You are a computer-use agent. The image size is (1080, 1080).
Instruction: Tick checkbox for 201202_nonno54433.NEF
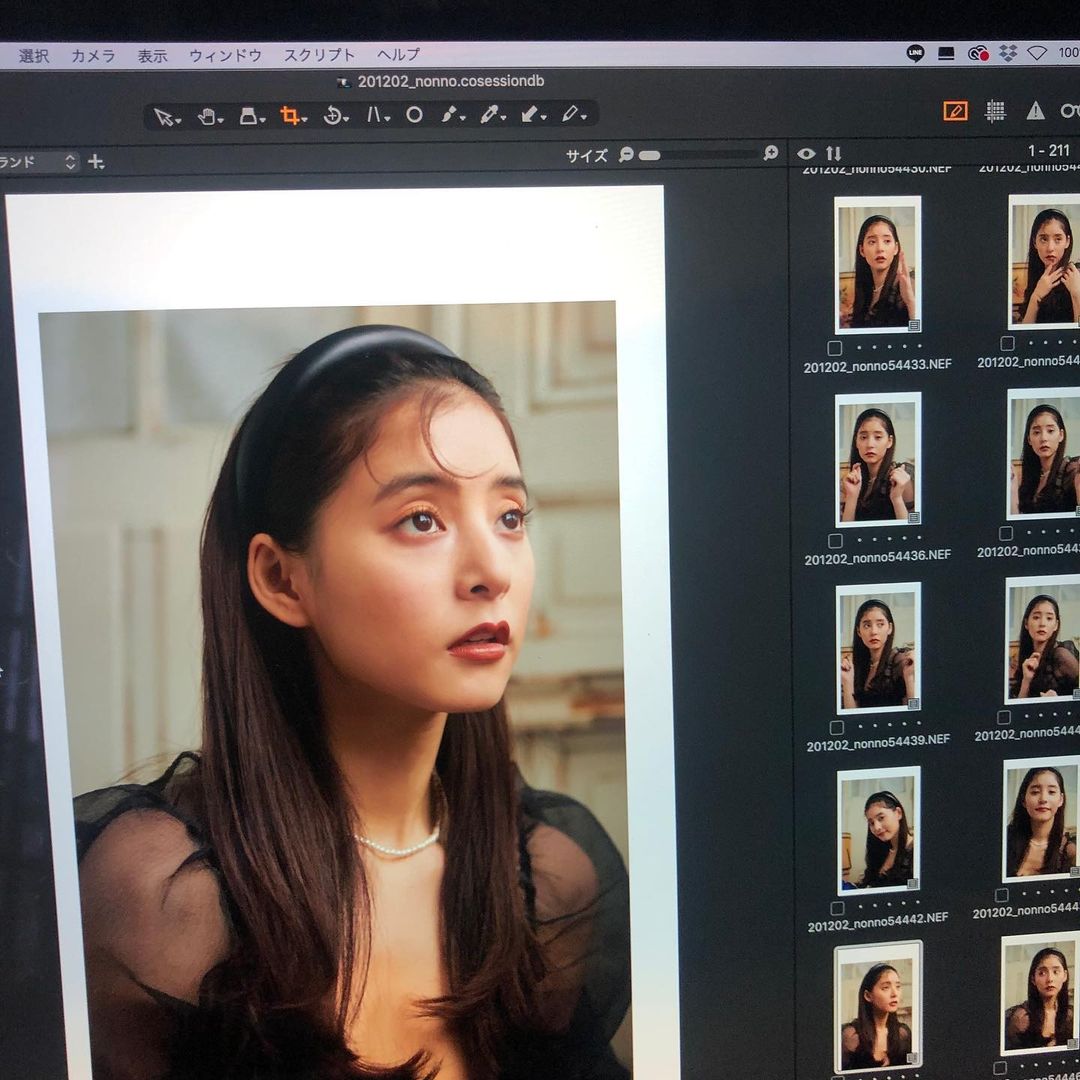[x=835, y=348]
